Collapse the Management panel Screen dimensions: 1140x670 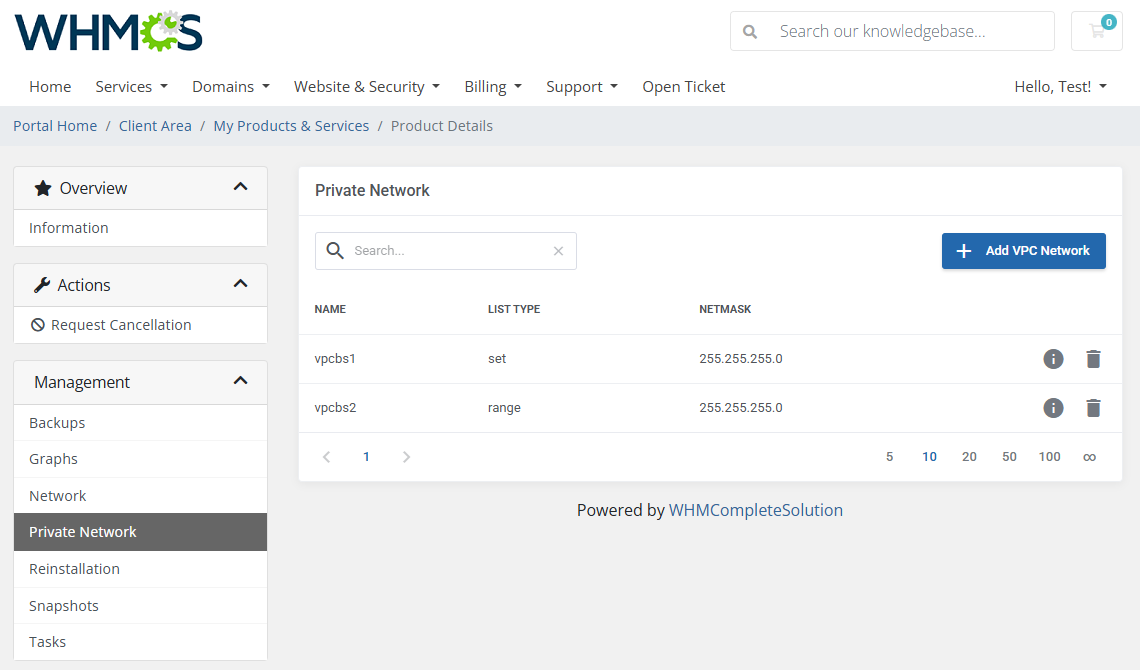[x=240, y=381]
